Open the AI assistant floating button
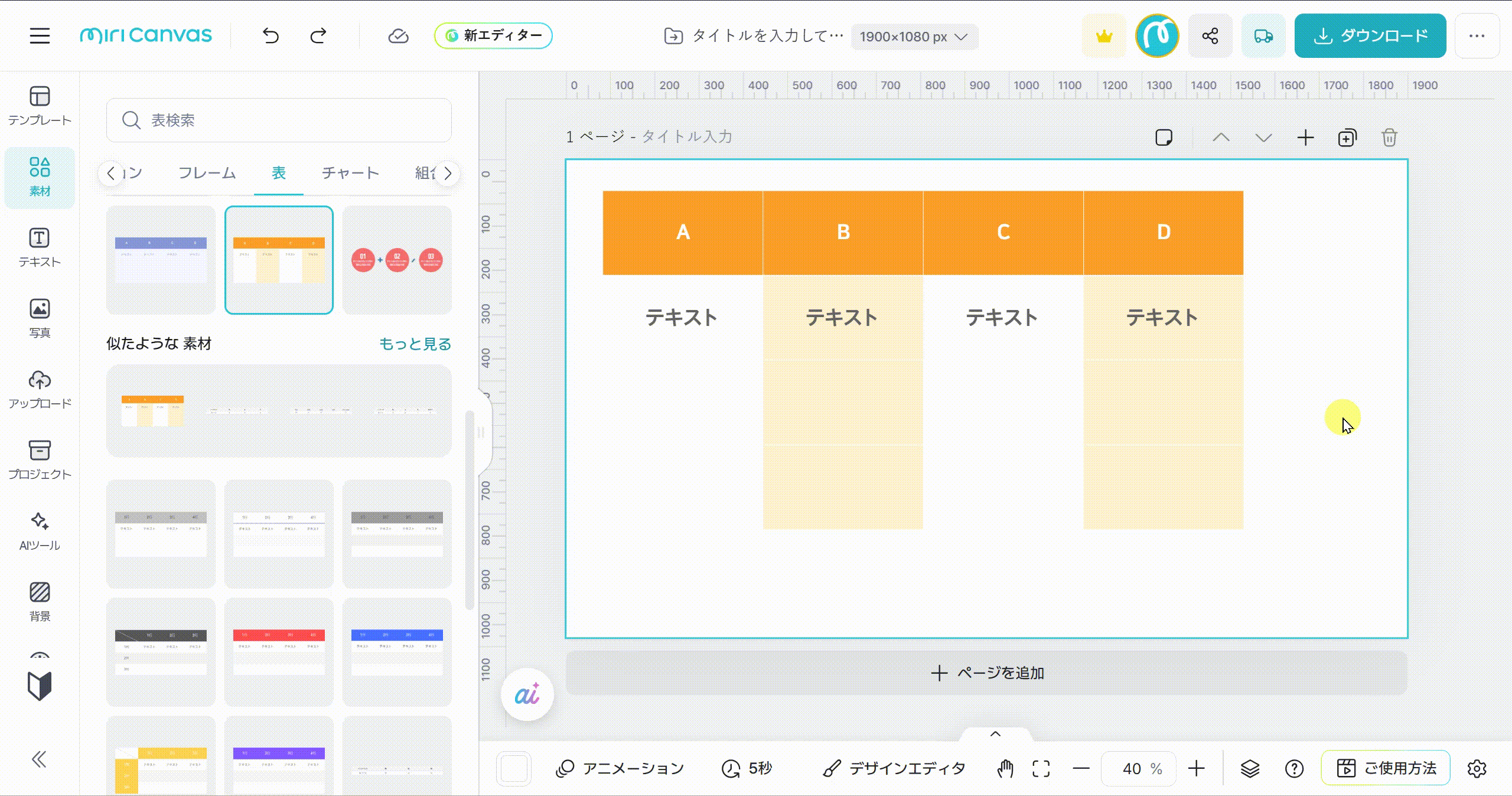Image resolution: width=1512 pixels, height=796 pixels. point(527,694)
